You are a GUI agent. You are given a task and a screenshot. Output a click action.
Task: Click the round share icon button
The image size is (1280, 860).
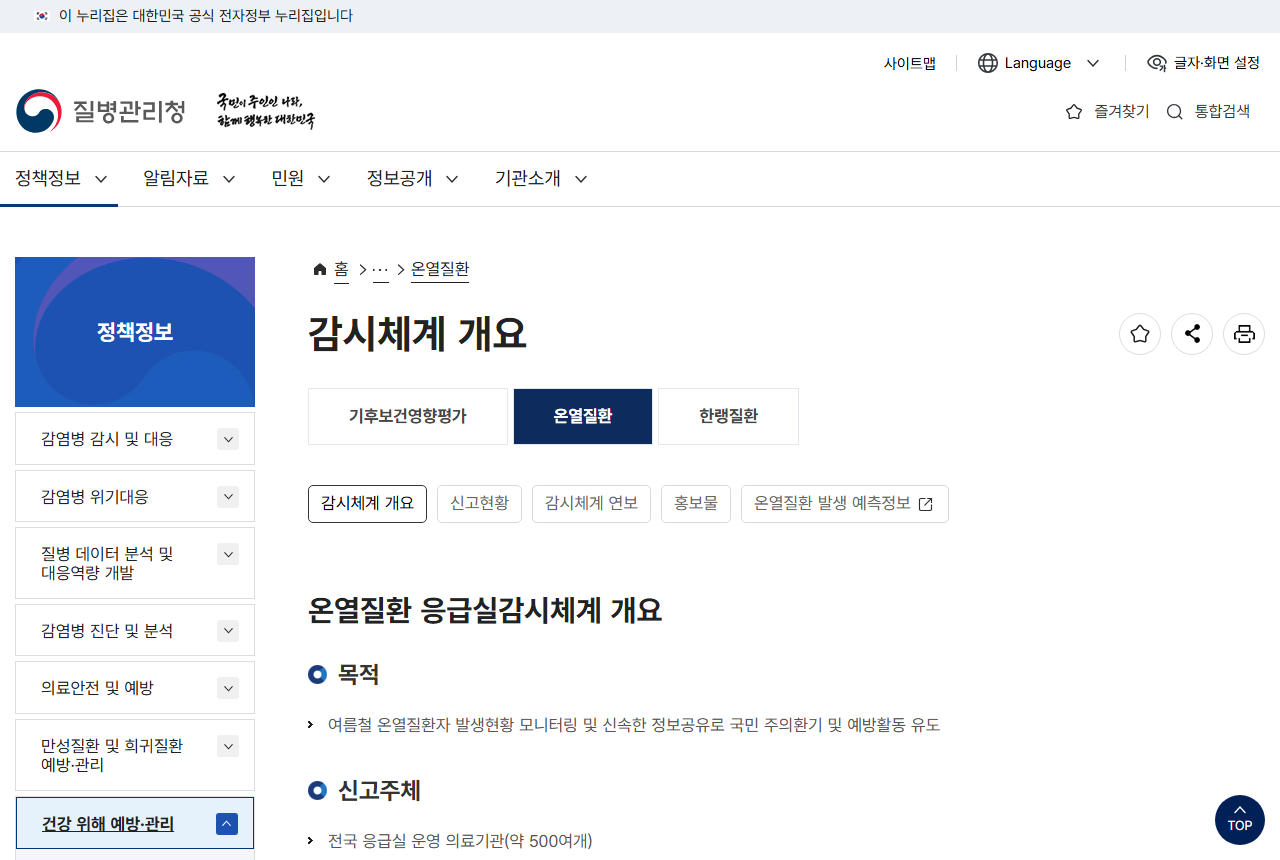tap(1192, 334)
